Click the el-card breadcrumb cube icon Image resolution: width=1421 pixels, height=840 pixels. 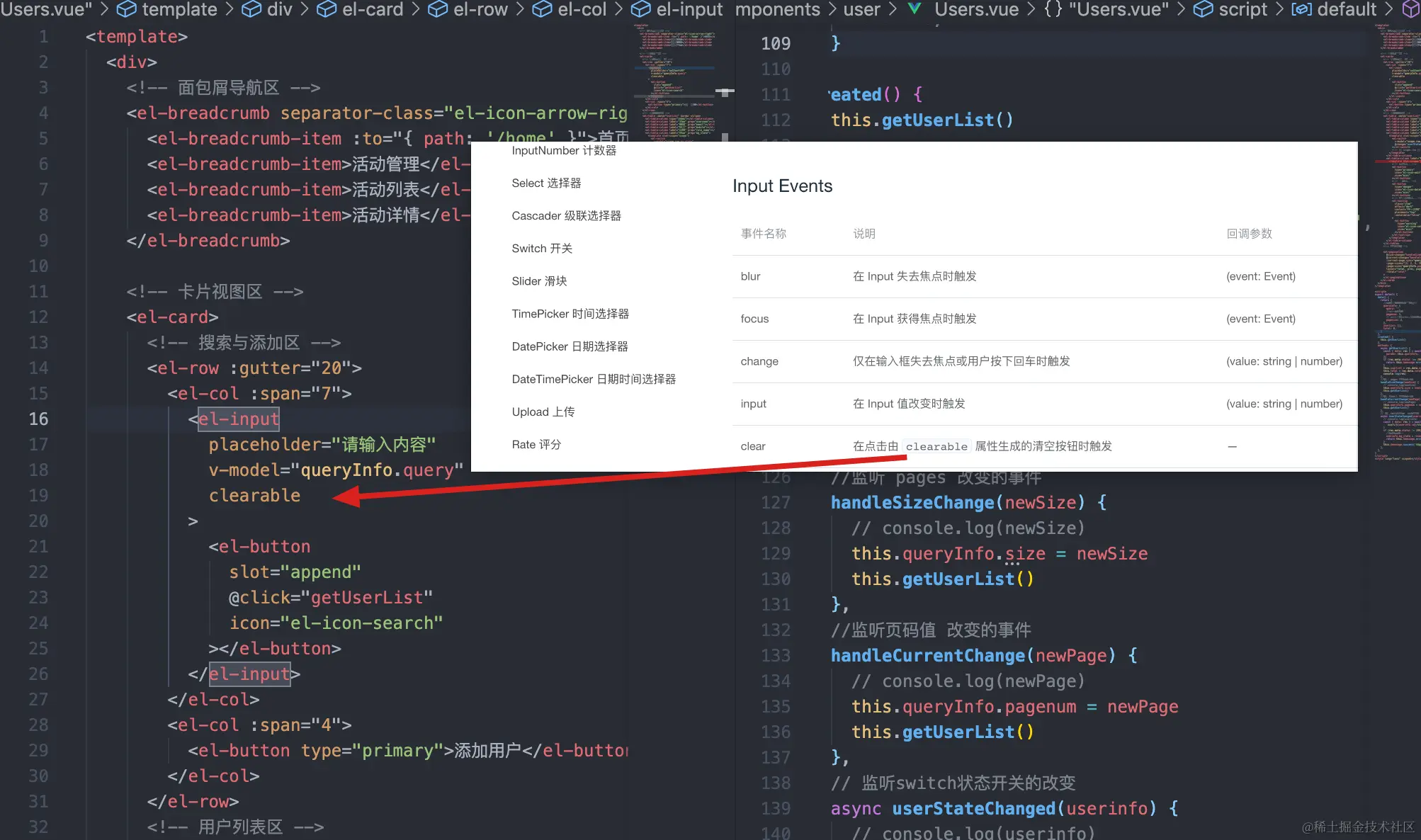pos(326,9)
